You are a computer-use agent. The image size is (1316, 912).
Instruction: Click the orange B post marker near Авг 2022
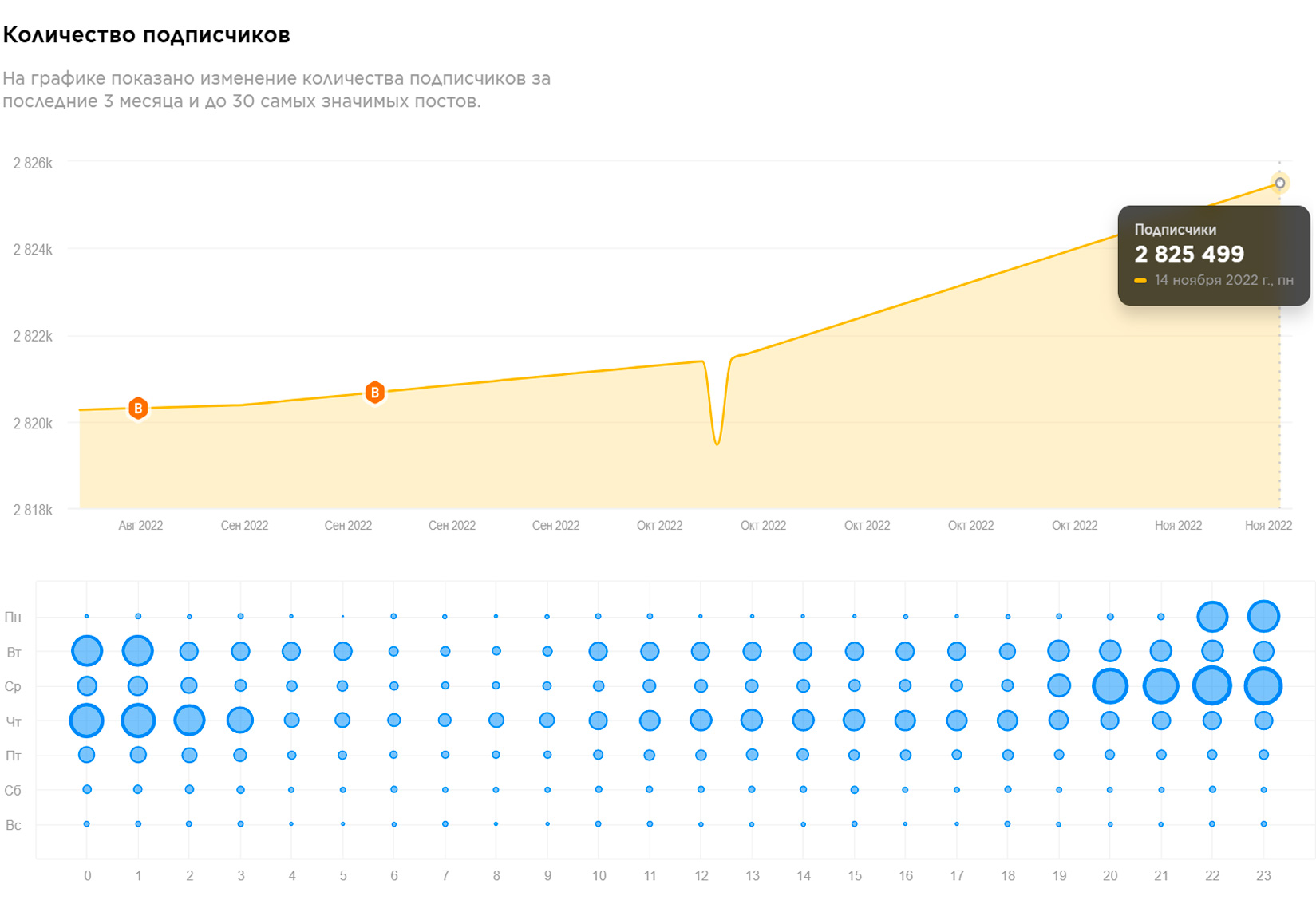pyautogui.click(x=138, y=409)
